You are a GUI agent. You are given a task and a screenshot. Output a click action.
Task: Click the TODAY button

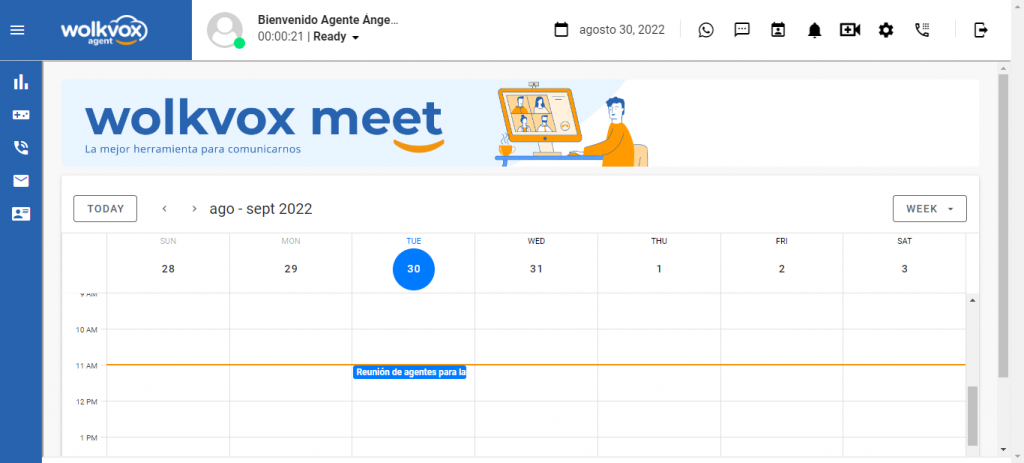pyautogui.click(x=105, y=209)
